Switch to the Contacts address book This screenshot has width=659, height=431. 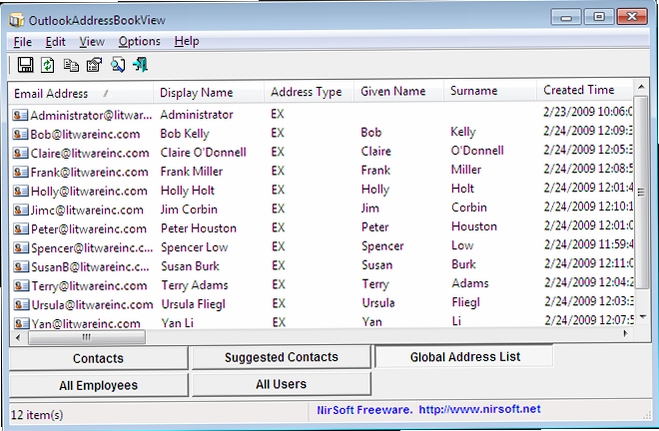pyautogui.click(x=98, y=358)
